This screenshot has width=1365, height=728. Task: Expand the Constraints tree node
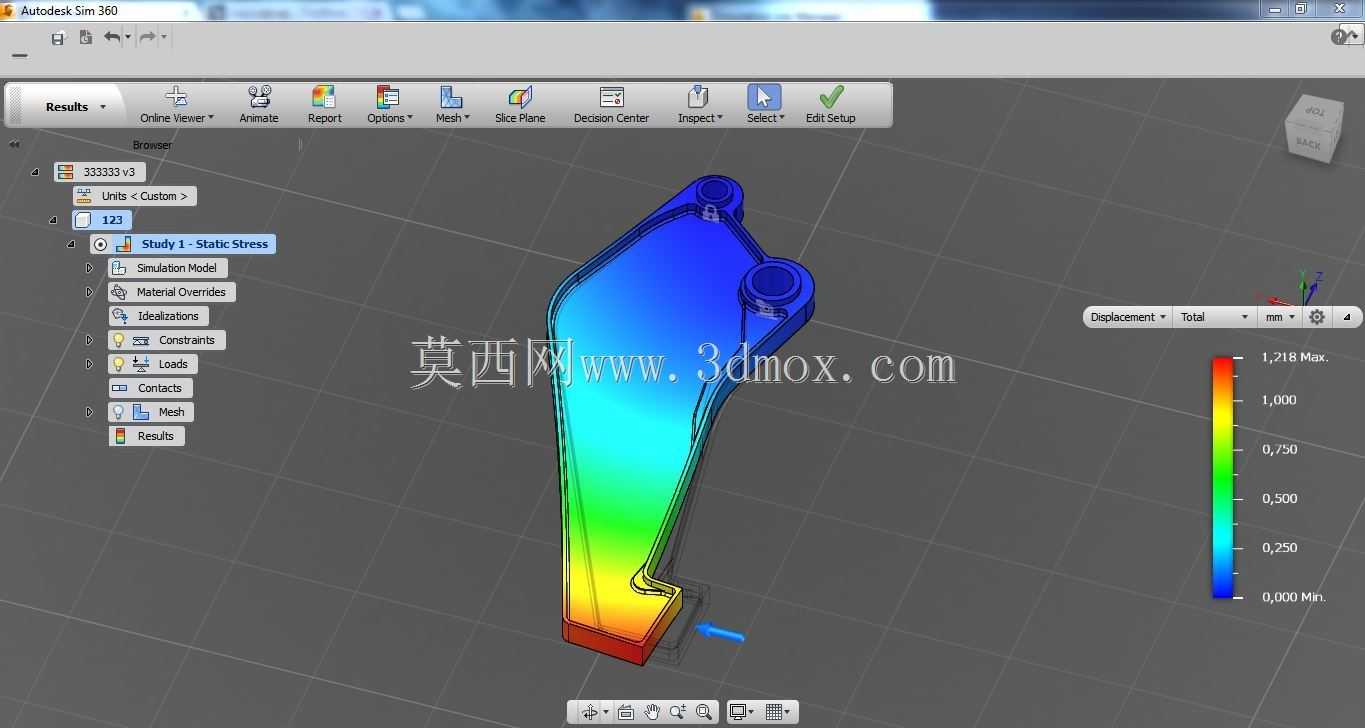[89, 340]
